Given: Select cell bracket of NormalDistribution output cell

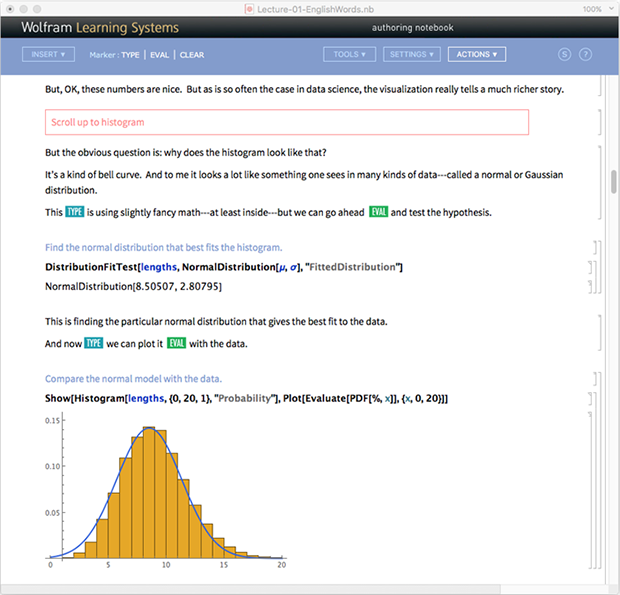Looking at the screenshot, I should tap(590, 287).
